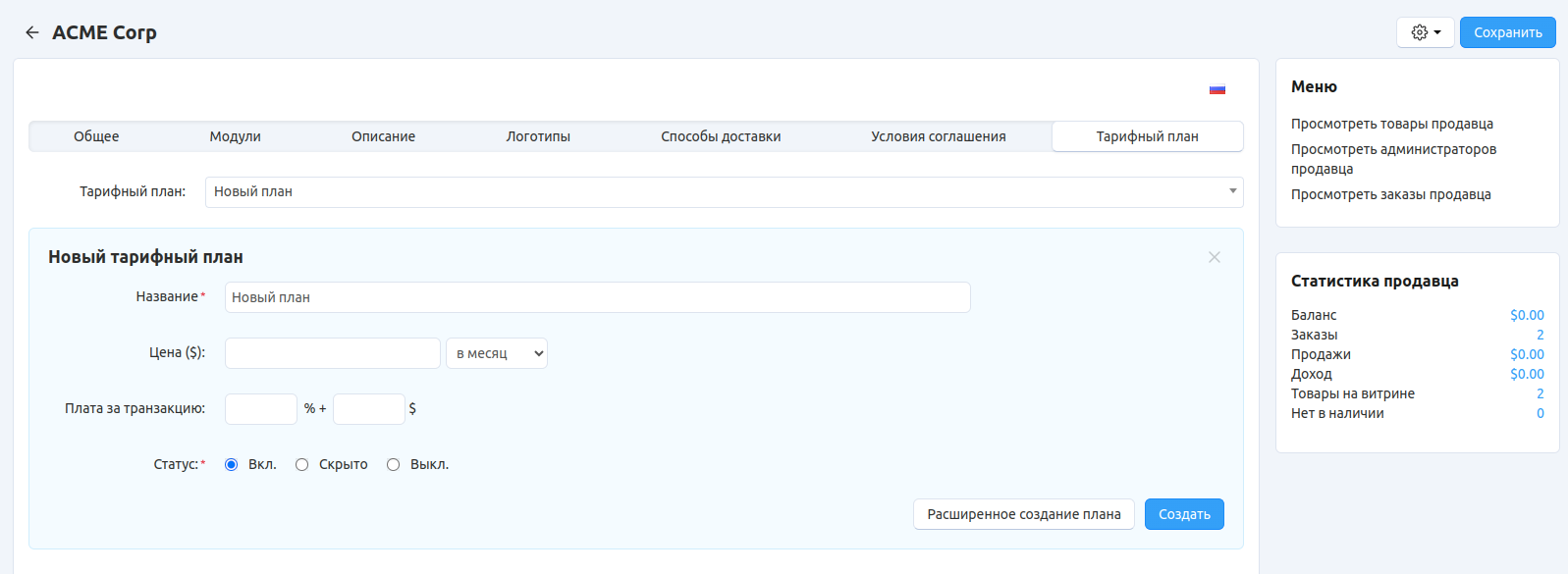Click the Сохранить button
1568x574 pixels.
click(1507, 32)
